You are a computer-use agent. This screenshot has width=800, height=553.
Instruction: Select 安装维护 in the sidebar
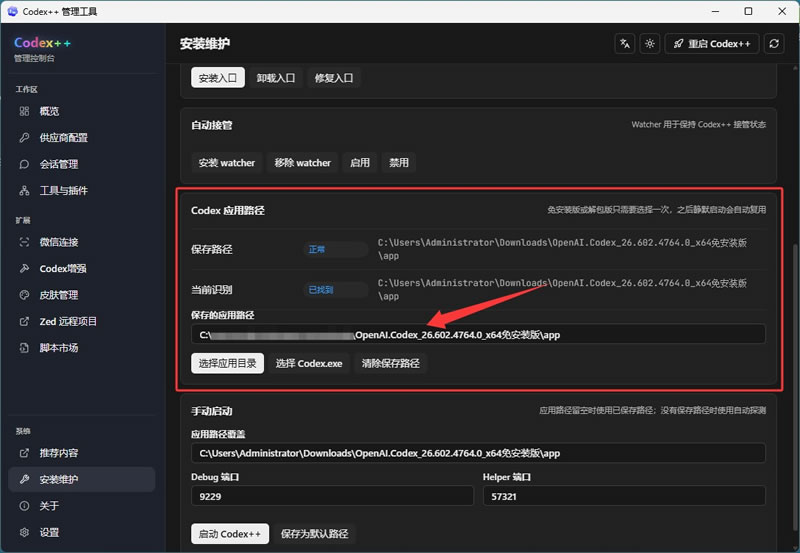pyautogui.click(x=82, y=480)
